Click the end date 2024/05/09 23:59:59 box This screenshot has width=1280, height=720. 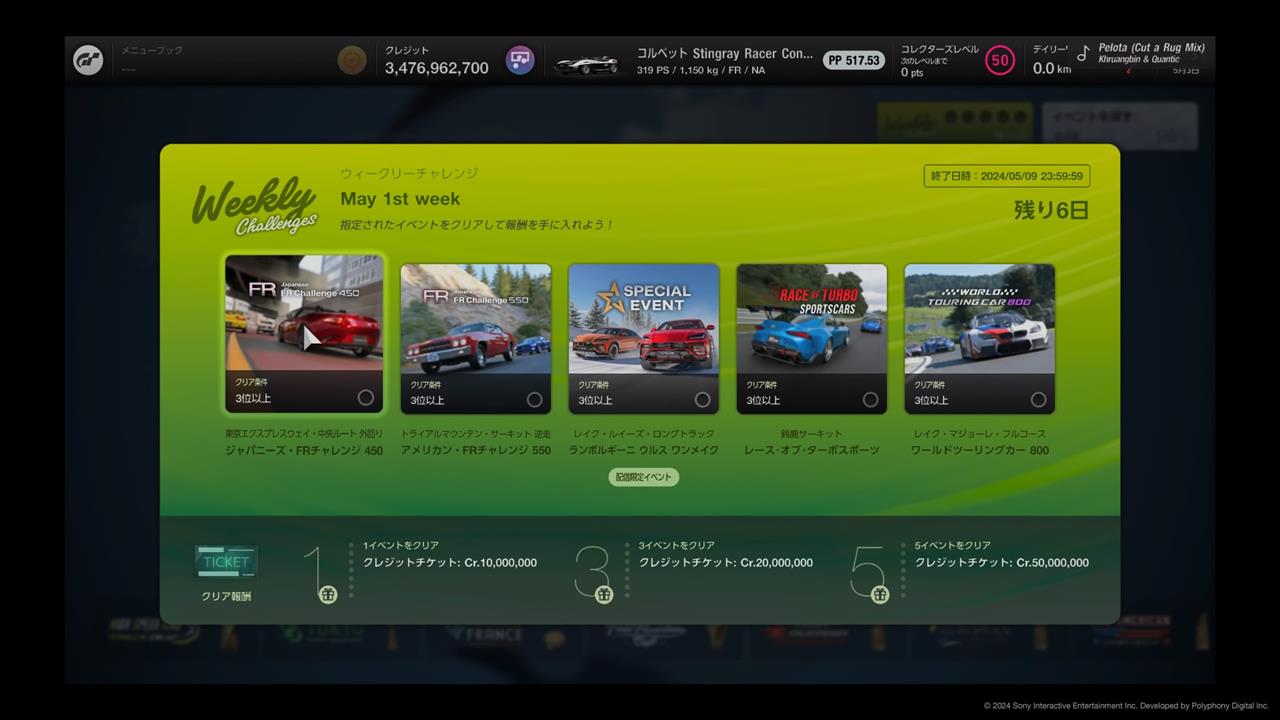(1007, 176)
